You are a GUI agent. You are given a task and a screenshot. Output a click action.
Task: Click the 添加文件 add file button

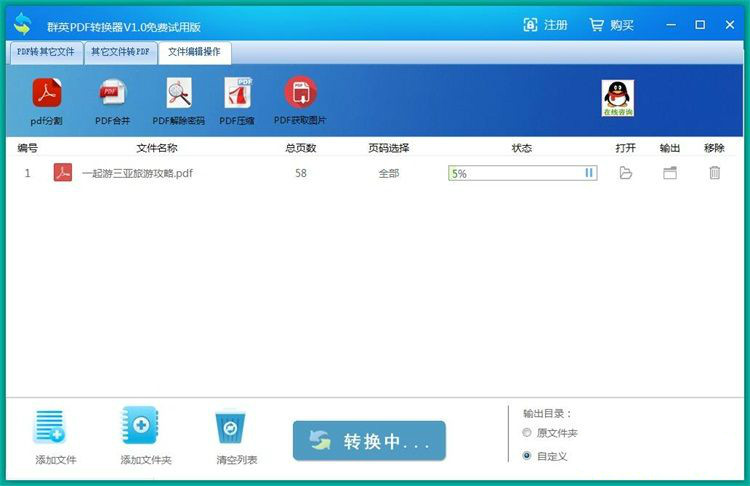(x=55, y=438)
